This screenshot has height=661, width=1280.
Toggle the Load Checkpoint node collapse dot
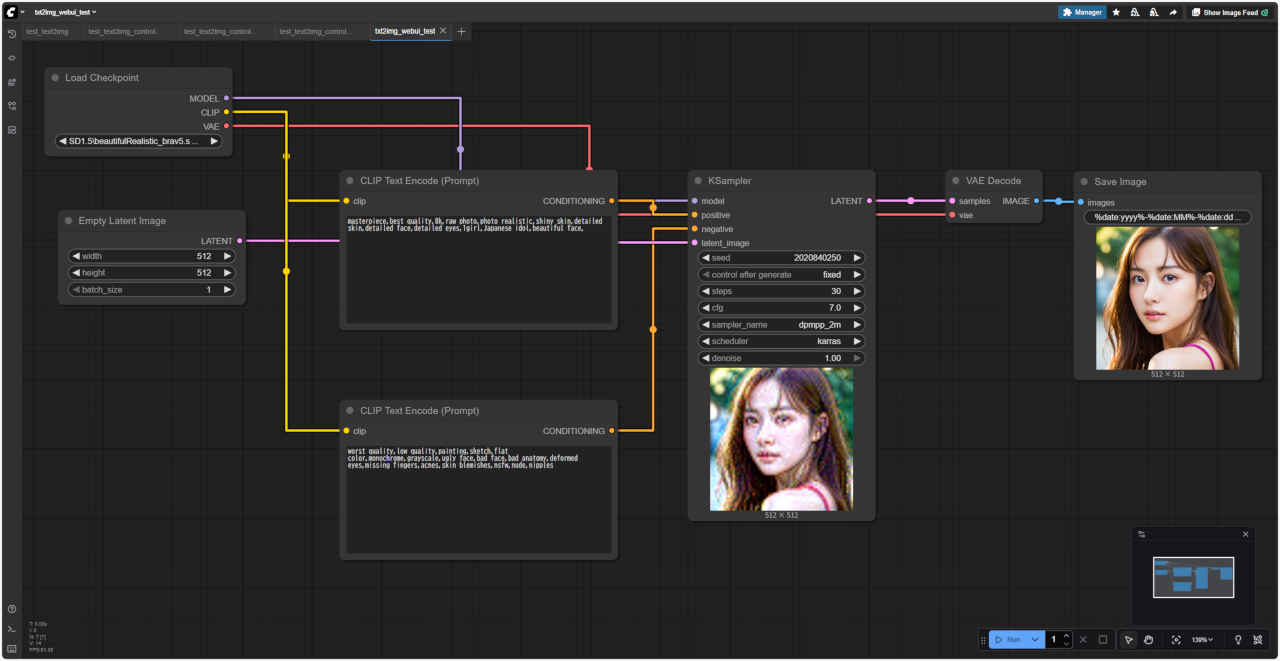point(55,78)
